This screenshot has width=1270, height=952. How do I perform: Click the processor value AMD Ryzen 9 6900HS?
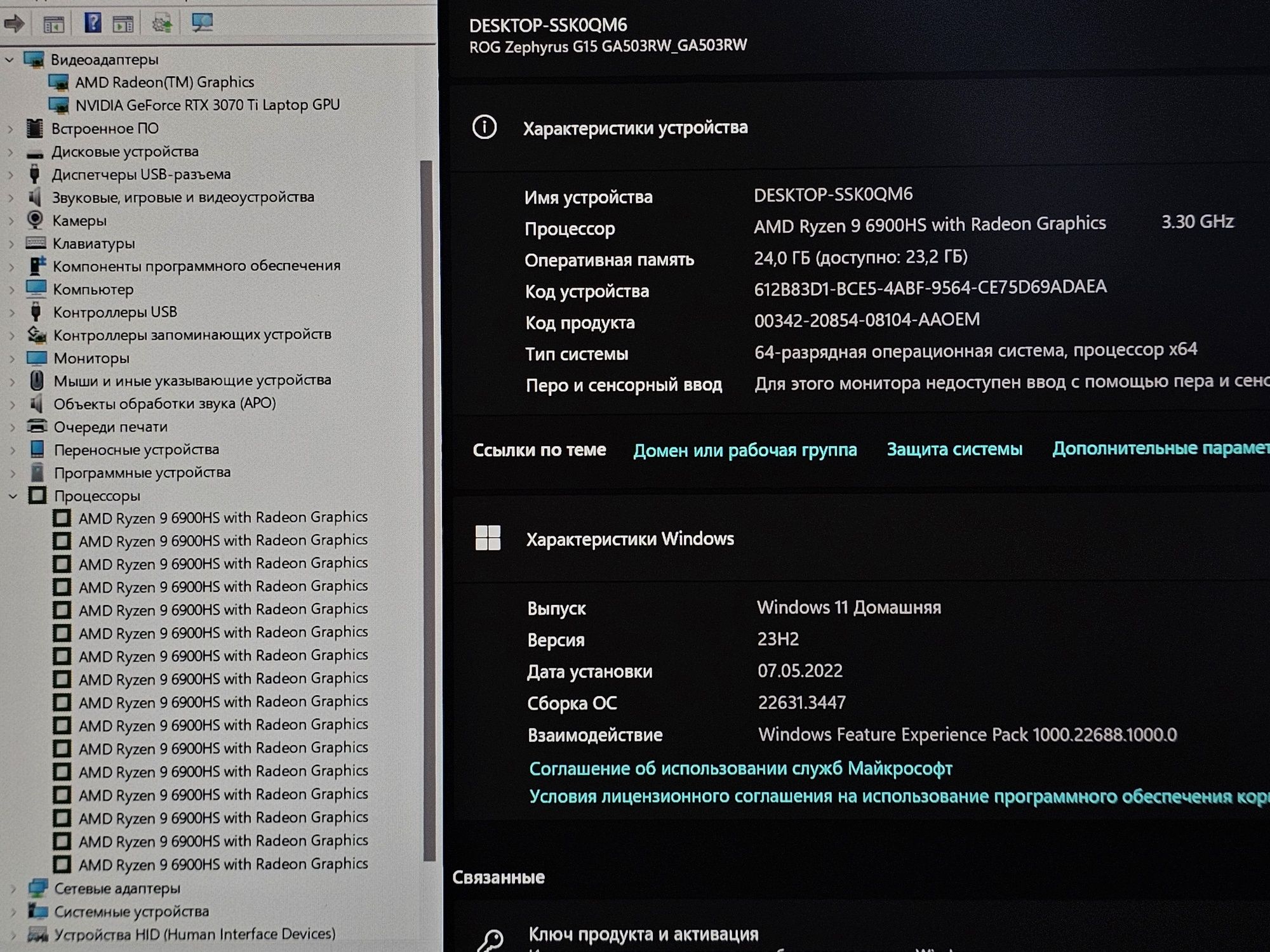(x=930, y=225)
